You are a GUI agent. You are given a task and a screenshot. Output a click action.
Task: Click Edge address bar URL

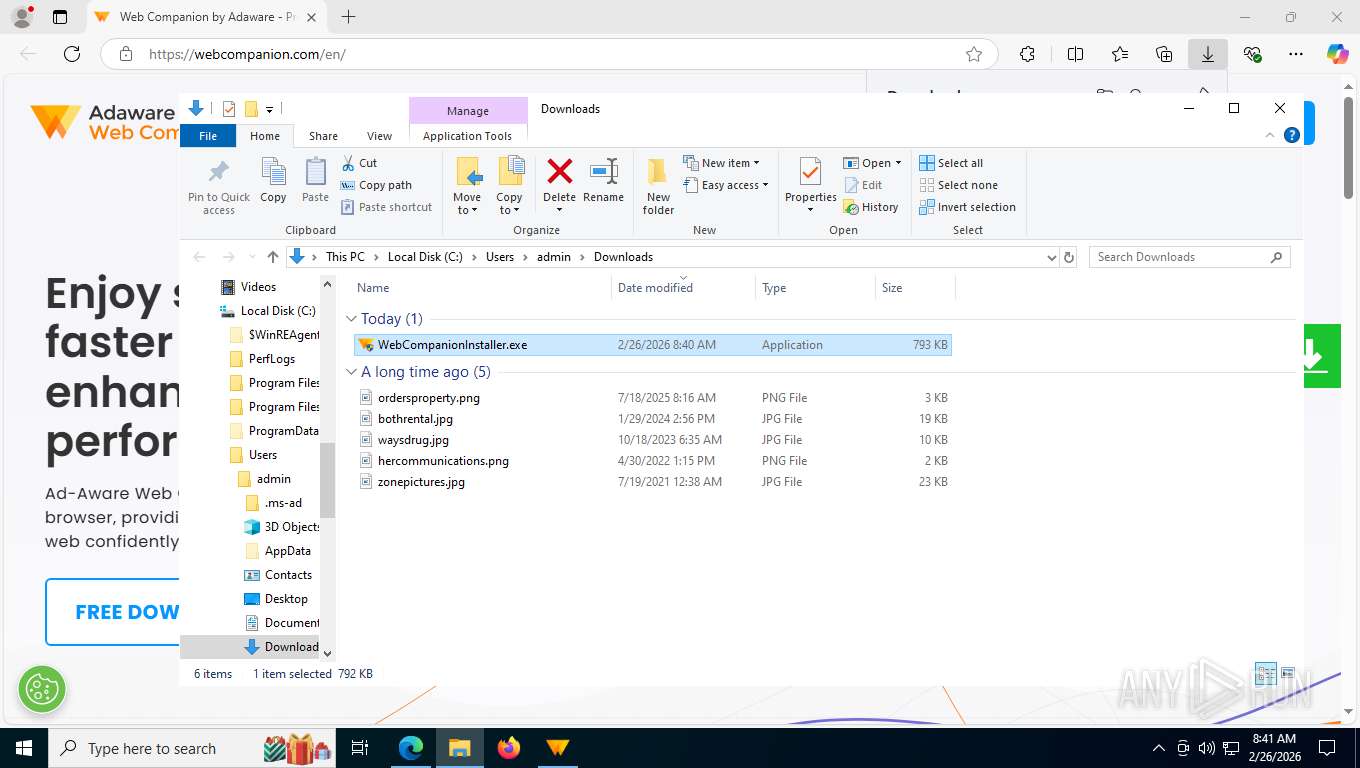click(x=247, y=54)
